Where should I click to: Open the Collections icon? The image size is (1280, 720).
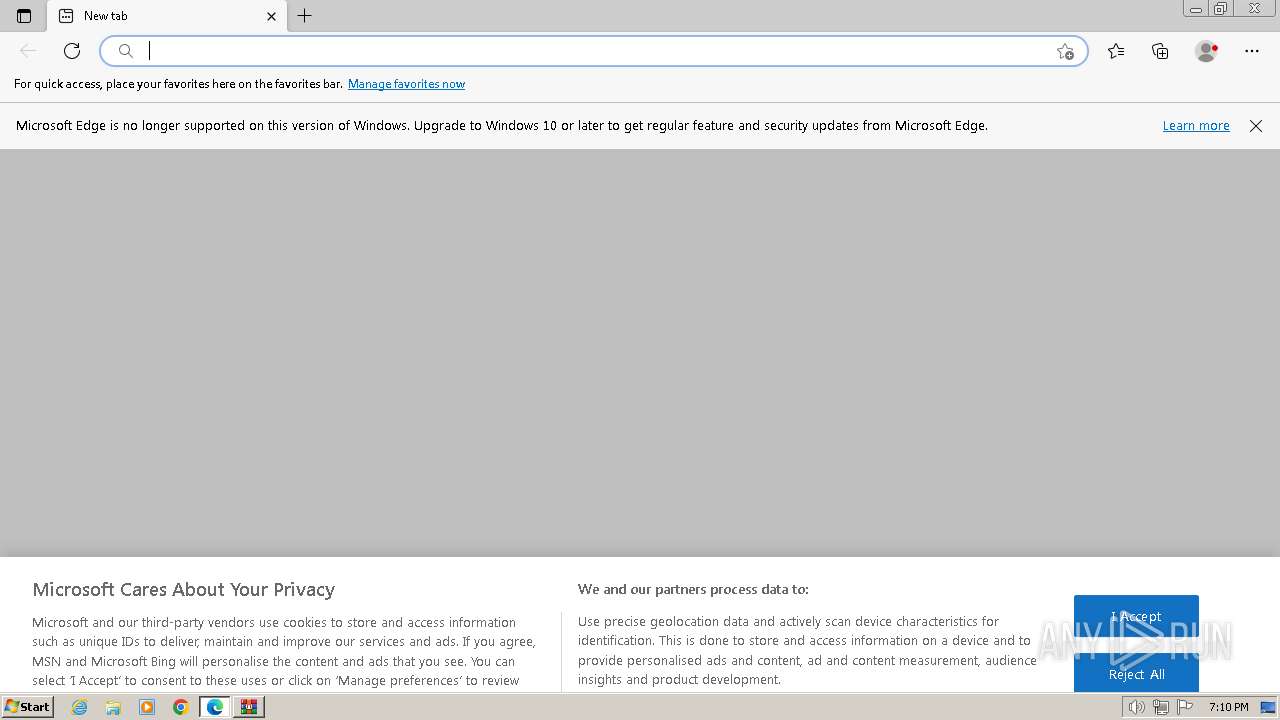click(x=1160, y=51)
